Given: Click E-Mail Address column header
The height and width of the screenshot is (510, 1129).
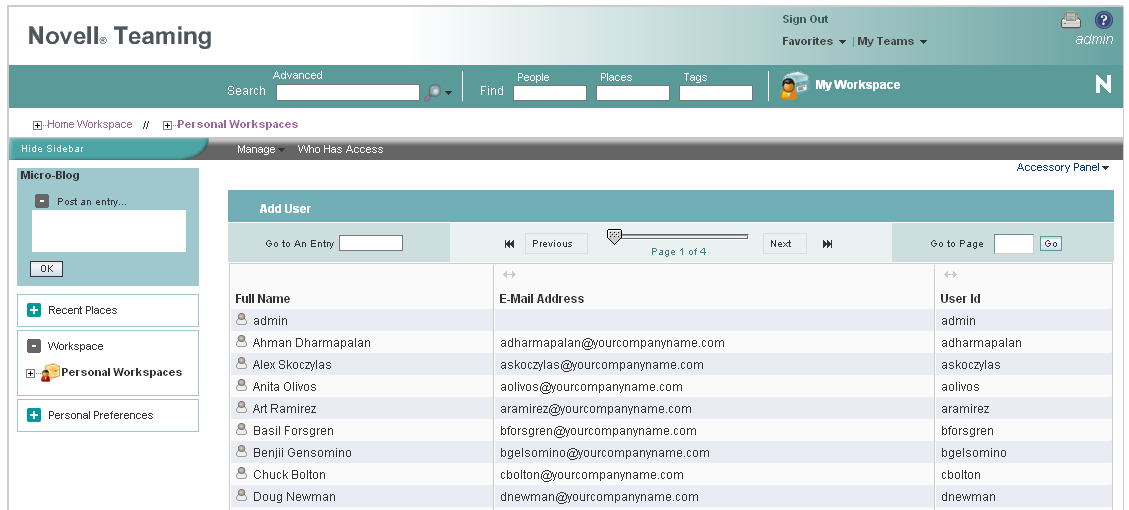Looking at the screenshot, I should [x=541, y=299].
